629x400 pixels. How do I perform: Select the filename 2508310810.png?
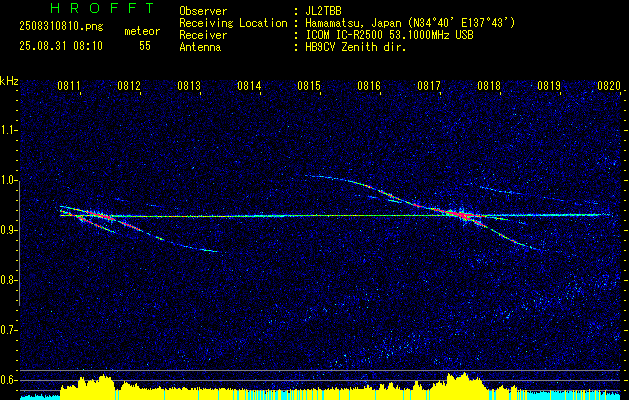pos(61,27)
